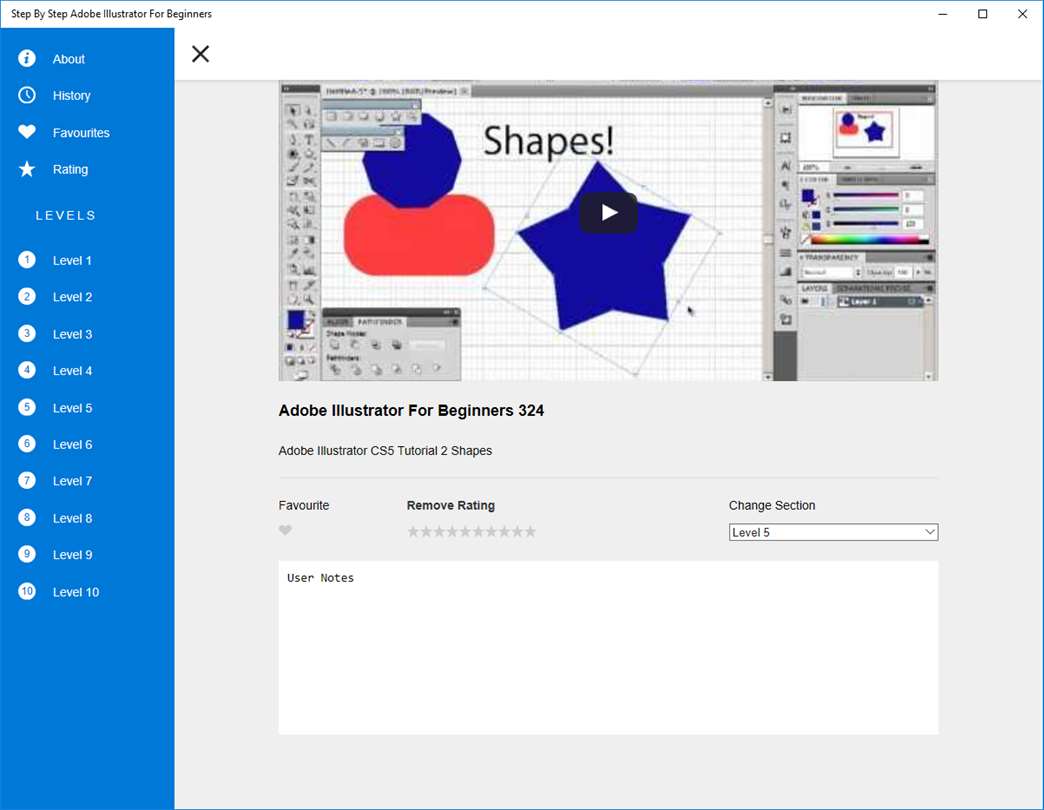Open the About page label
Screen dimensions: 1044x810
click(x=69, y=59)
